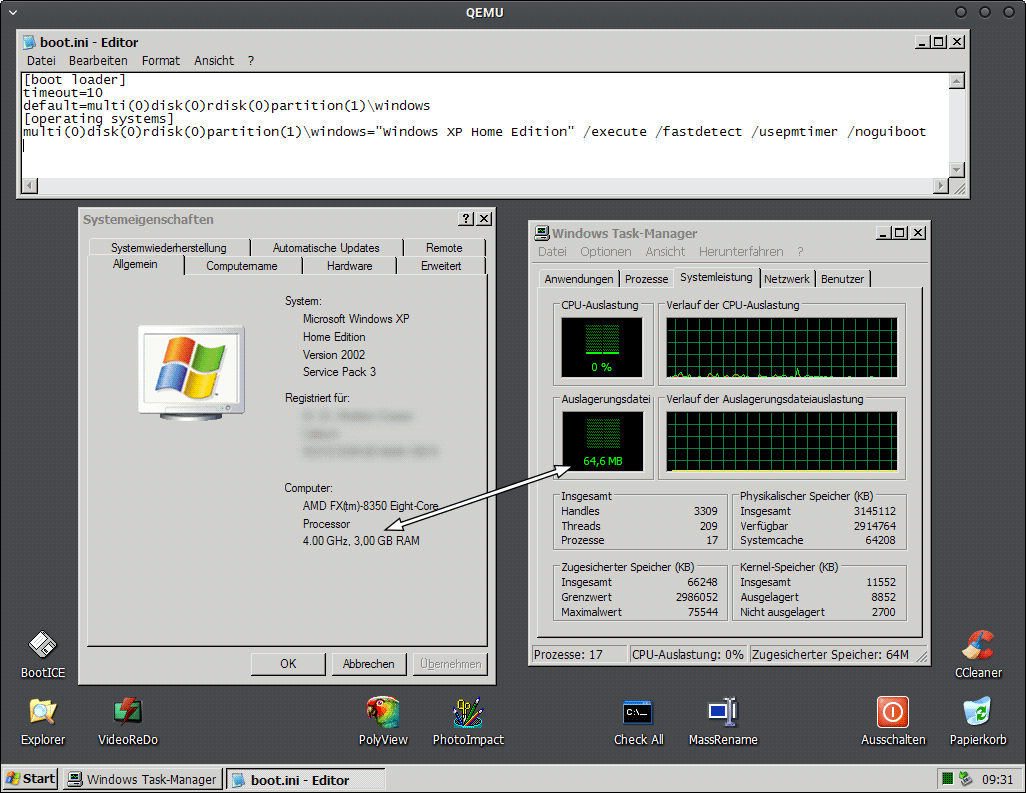
Task: Select the Systemleistung tab
Action: click(716, 277)
